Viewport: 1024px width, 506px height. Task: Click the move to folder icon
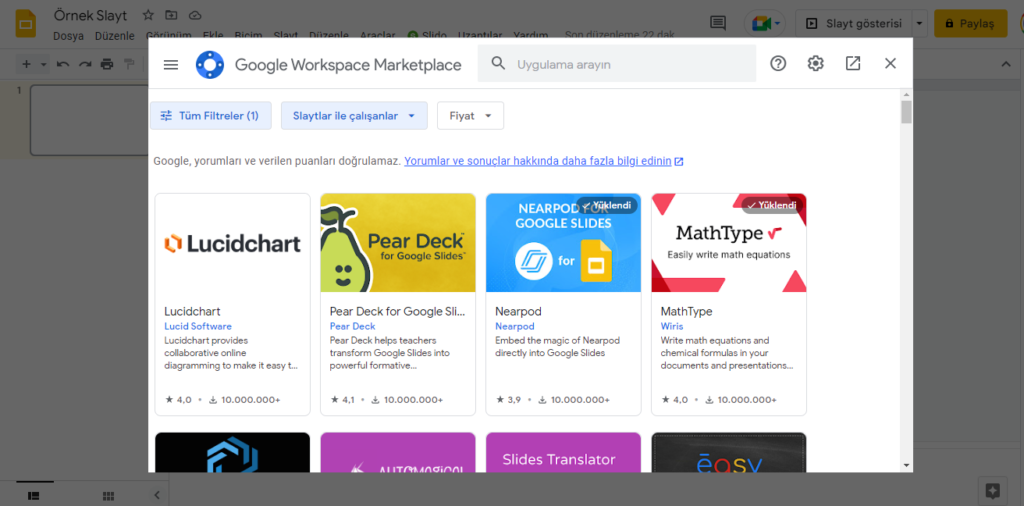[171, 15]
